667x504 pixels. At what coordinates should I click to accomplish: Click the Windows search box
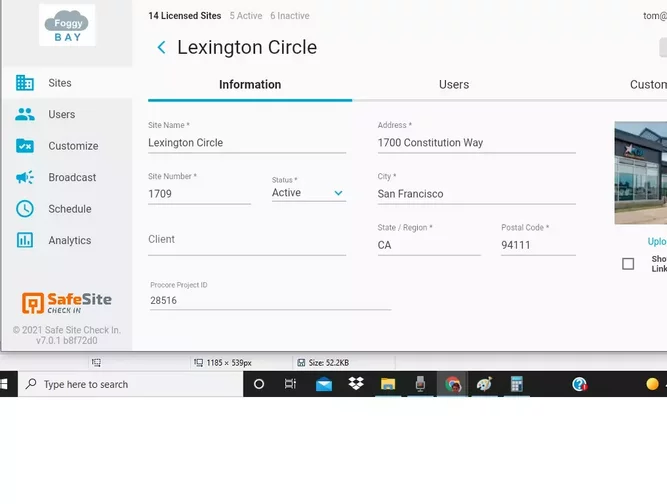point(130,384)
